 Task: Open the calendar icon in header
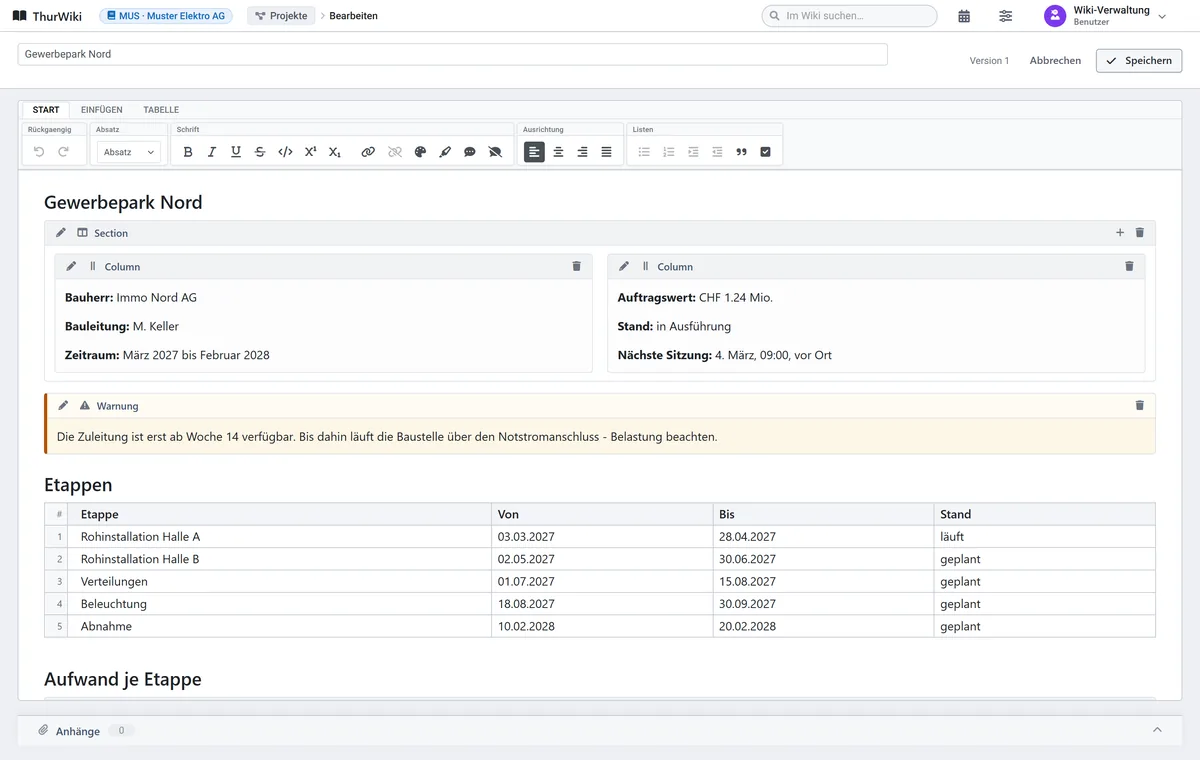tap(964, 16)
